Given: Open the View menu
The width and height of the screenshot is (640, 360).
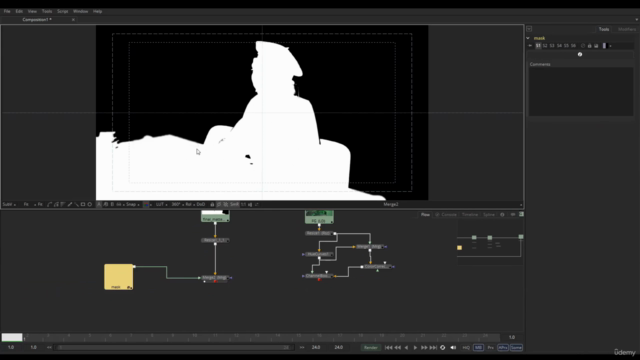Looking at the screenshot, I should coord(32,11).
